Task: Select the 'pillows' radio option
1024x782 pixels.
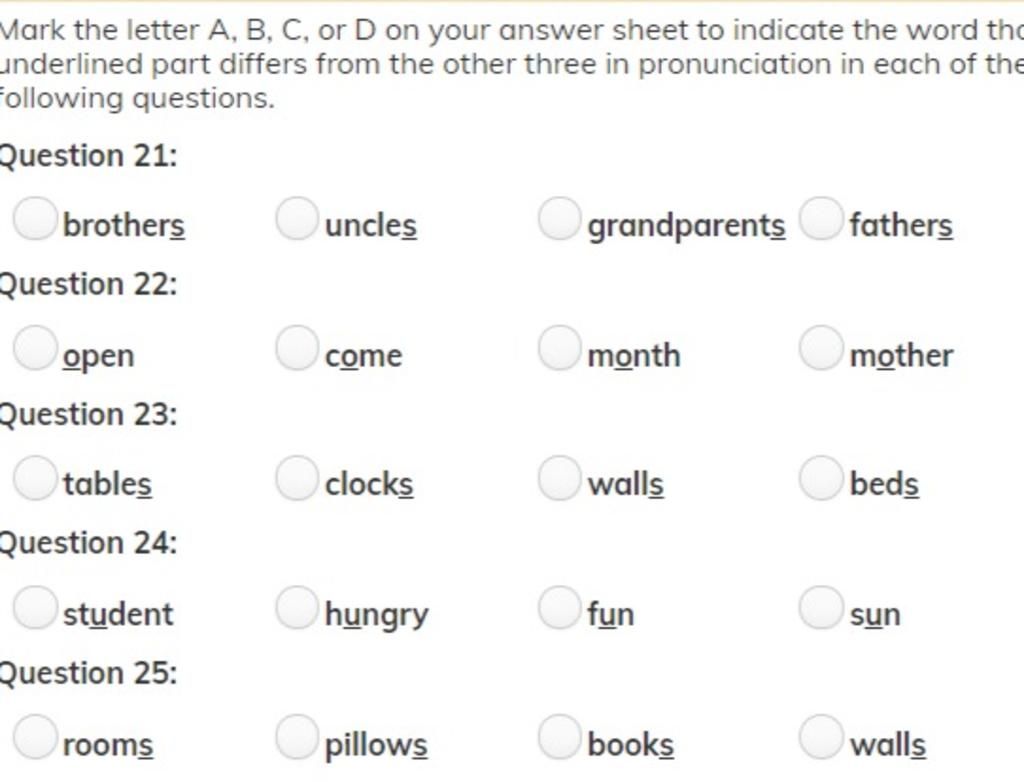Action: tap(297, 737)
